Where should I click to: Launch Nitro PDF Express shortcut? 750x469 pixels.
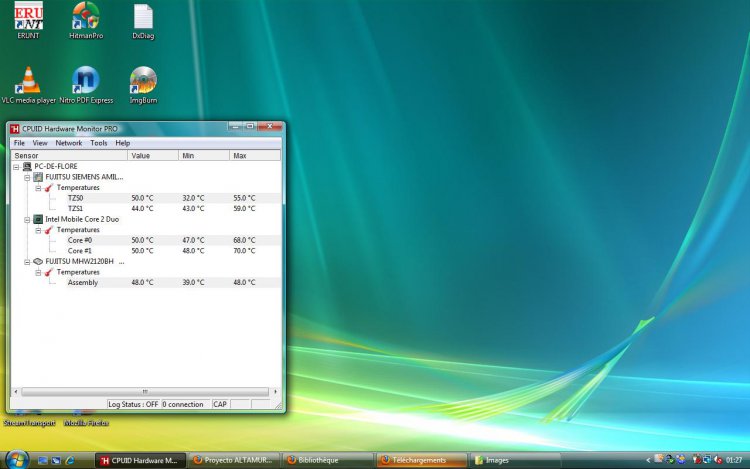point(86,85)
